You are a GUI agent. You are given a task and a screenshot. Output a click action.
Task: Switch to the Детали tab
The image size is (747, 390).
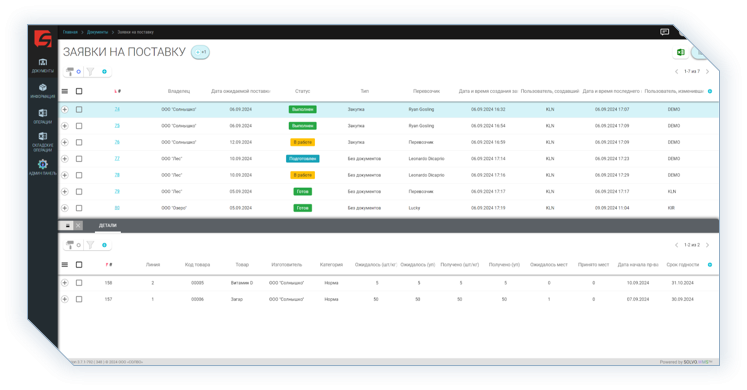click(108, 226)
